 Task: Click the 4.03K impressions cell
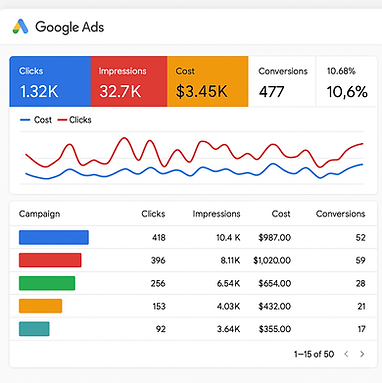click(x=229, y=306)
